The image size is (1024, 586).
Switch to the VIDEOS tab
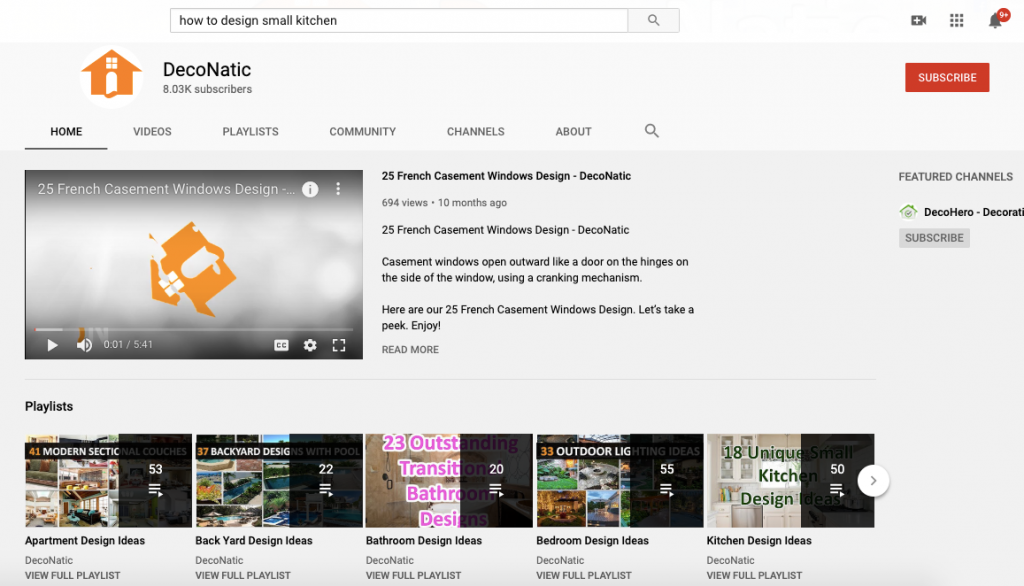pyautogui.click(x=152, y=131)
